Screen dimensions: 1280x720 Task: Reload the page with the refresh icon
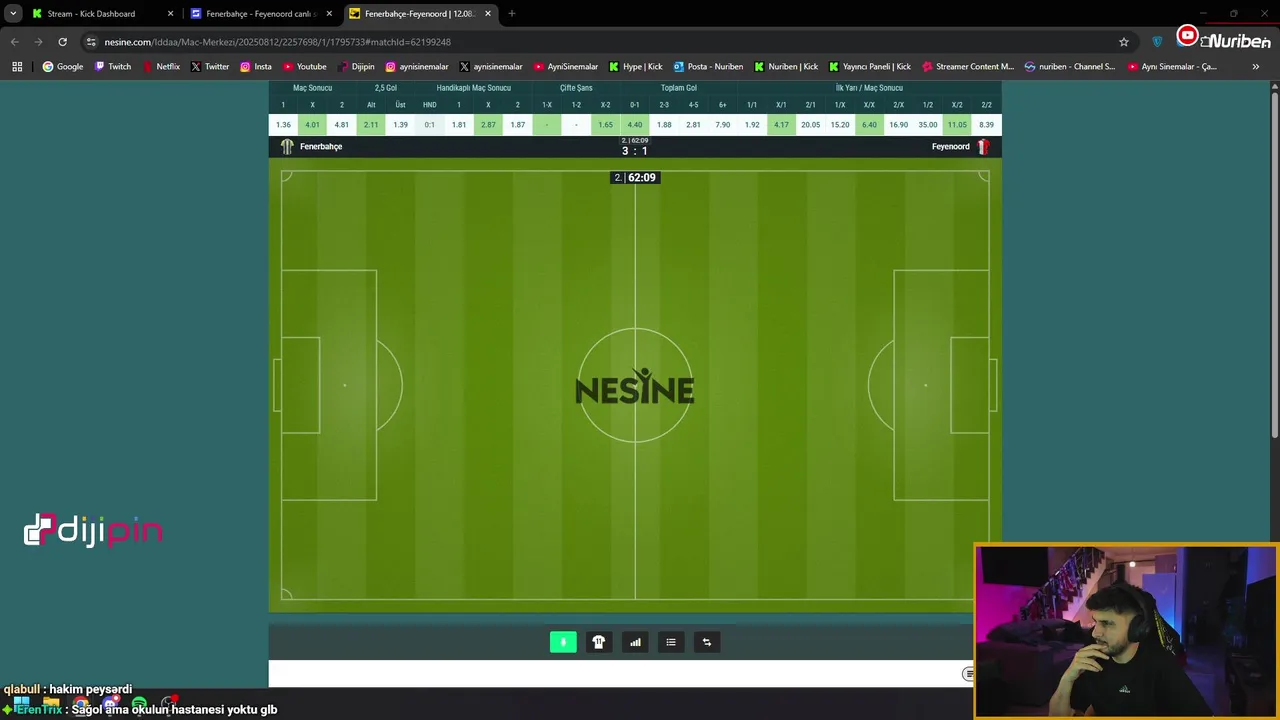pos(62,42)
